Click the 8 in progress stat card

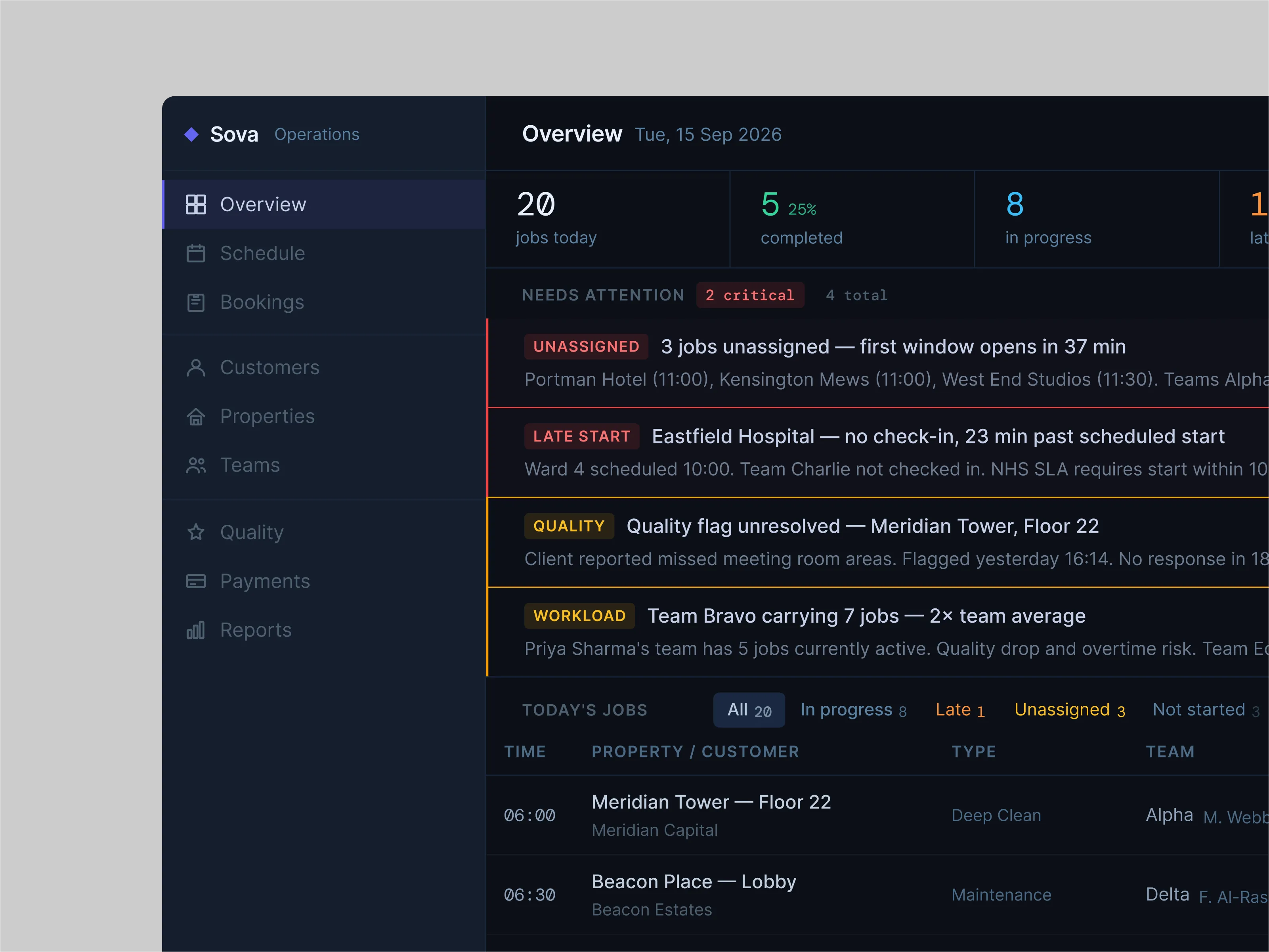tap(1097, 219)
